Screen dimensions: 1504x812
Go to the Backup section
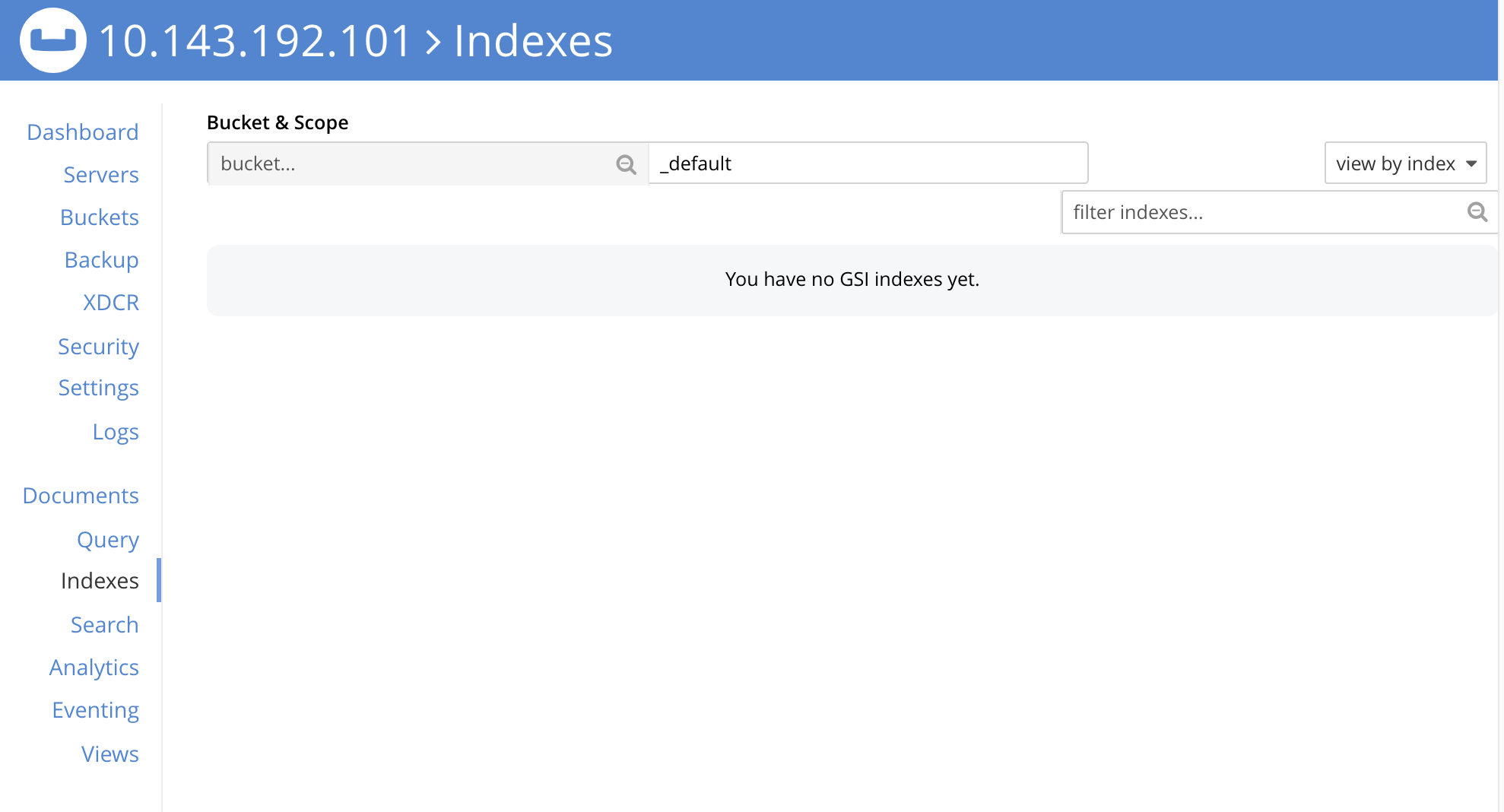tap(101, 259)
